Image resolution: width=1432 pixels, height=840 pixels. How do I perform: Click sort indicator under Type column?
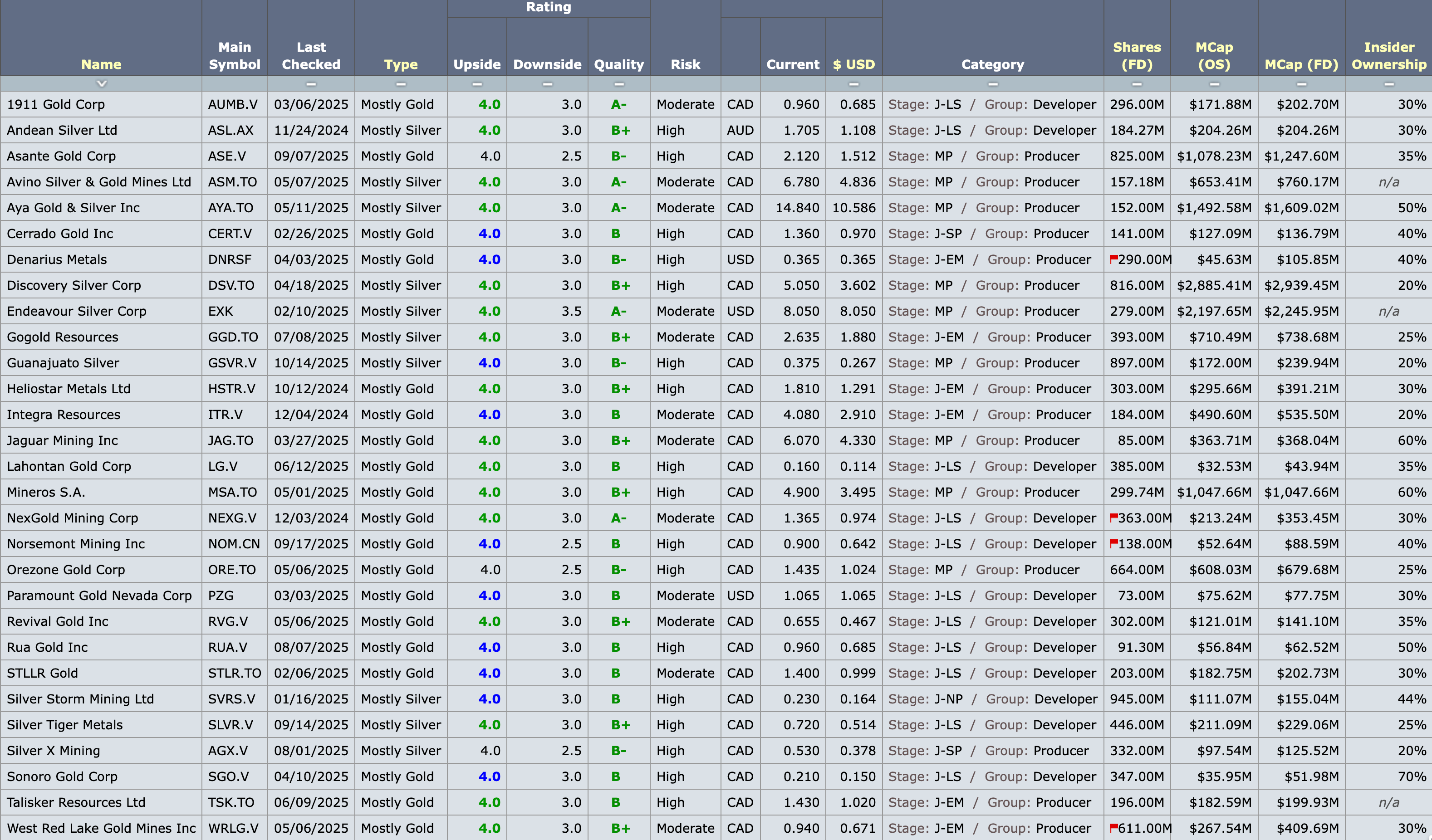[x=401, y=84]
